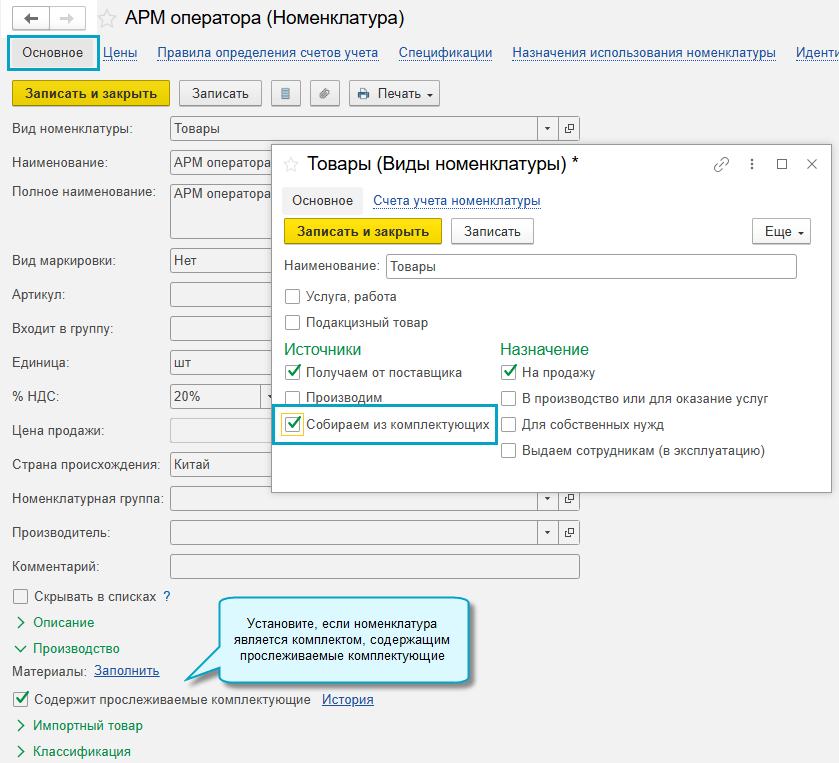The width and height of the screenshot is (839, 763).
Task: Click the forward navigation arrow
Action: click(x=66, y=19)
